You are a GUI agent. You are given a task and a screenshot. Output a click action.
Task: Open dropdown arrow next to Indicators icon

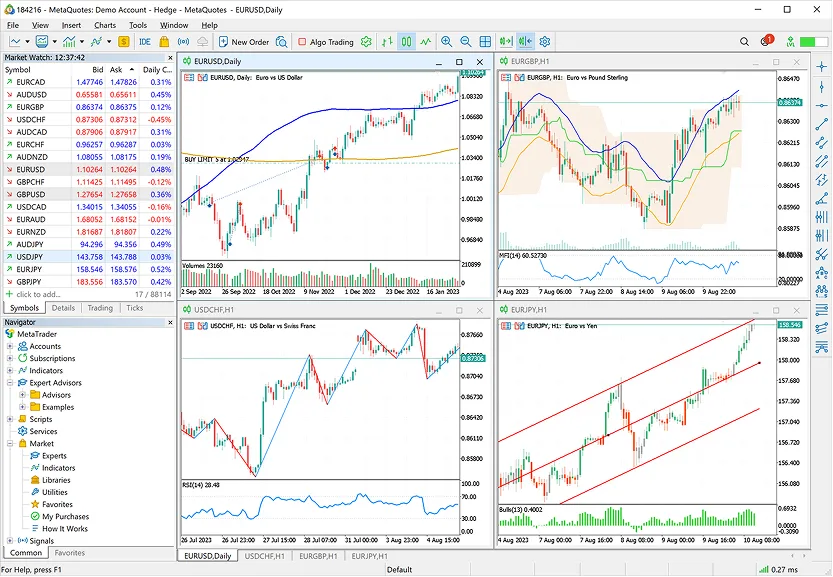click(x=81, y=41)
